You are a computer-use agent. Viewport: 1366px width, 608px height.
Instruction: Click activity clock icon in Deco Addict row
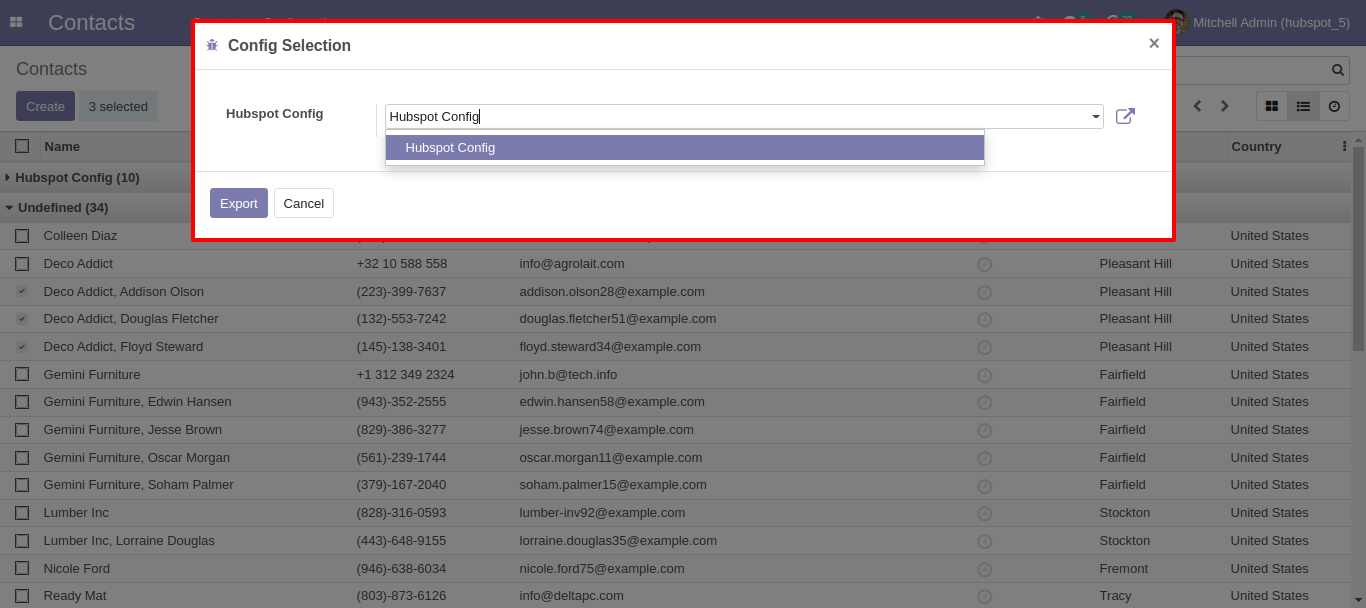coord(984,265)
